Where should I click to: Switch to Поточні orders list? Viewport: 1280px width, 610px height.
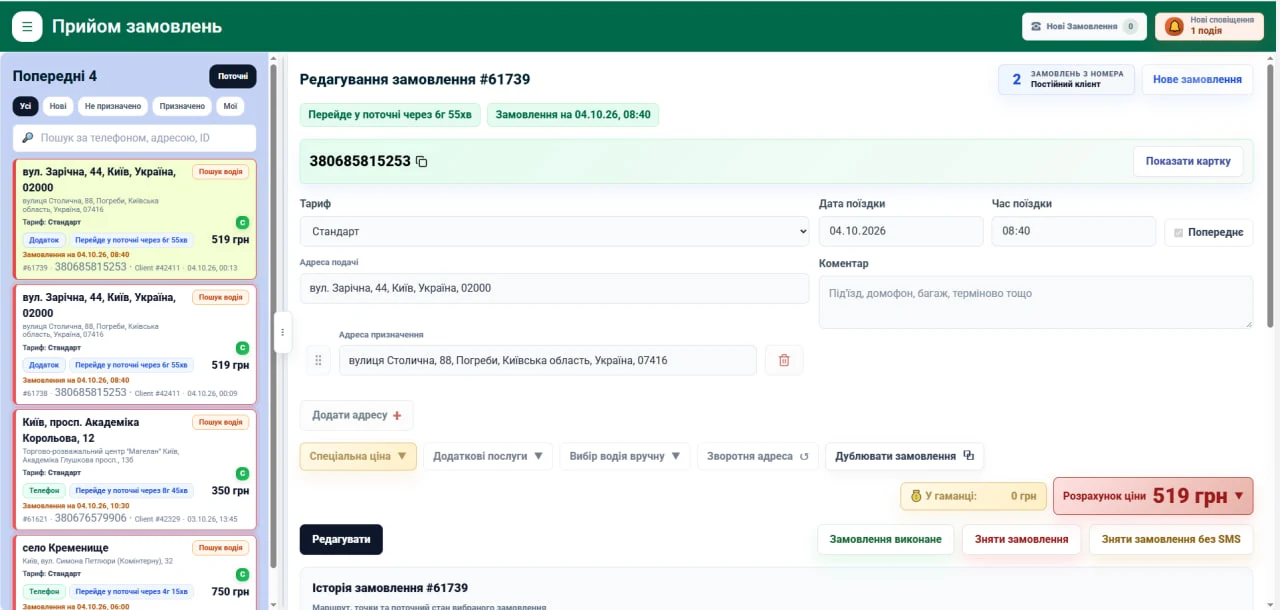coord(233,76)
